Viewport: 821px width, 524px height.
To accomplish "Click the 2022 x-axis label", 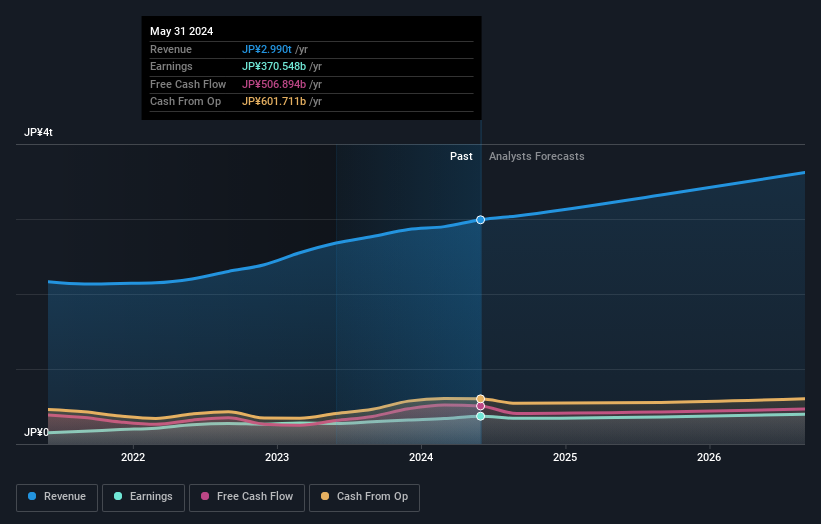I will point(133,457).
